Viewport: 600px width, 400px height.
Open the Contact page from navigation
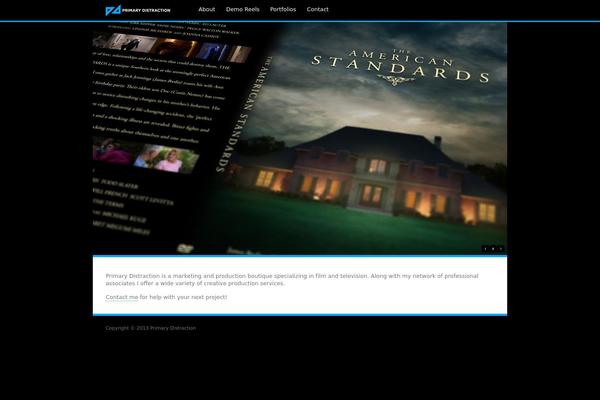point(317,9)
